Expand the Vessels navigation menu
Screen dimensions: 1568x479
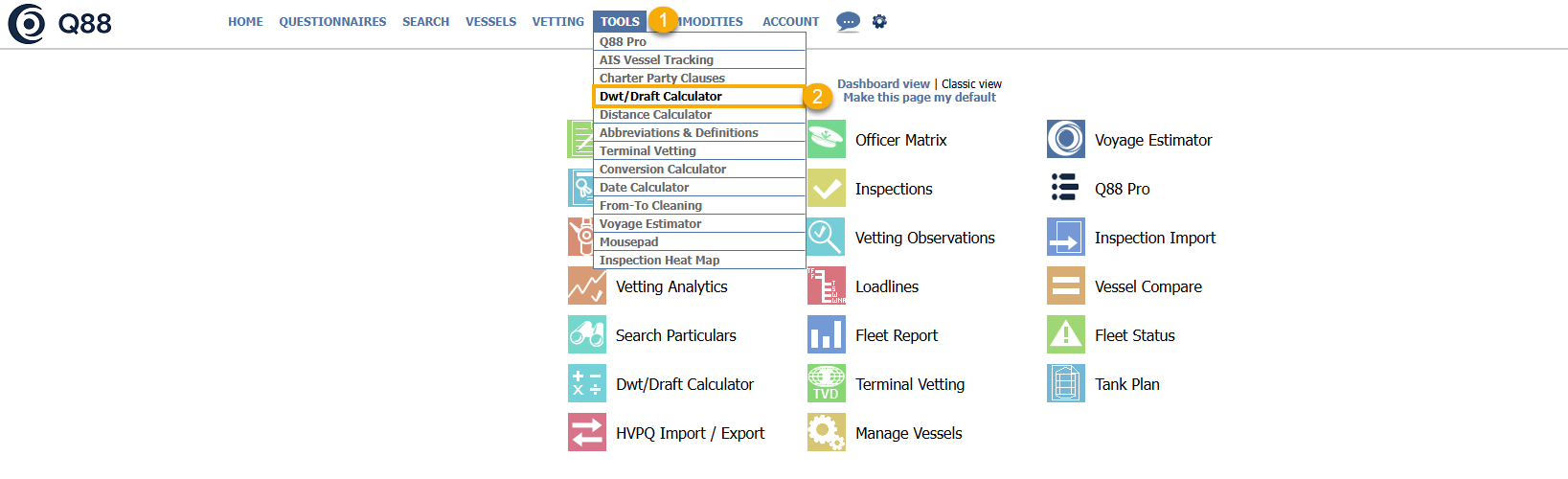490,22
